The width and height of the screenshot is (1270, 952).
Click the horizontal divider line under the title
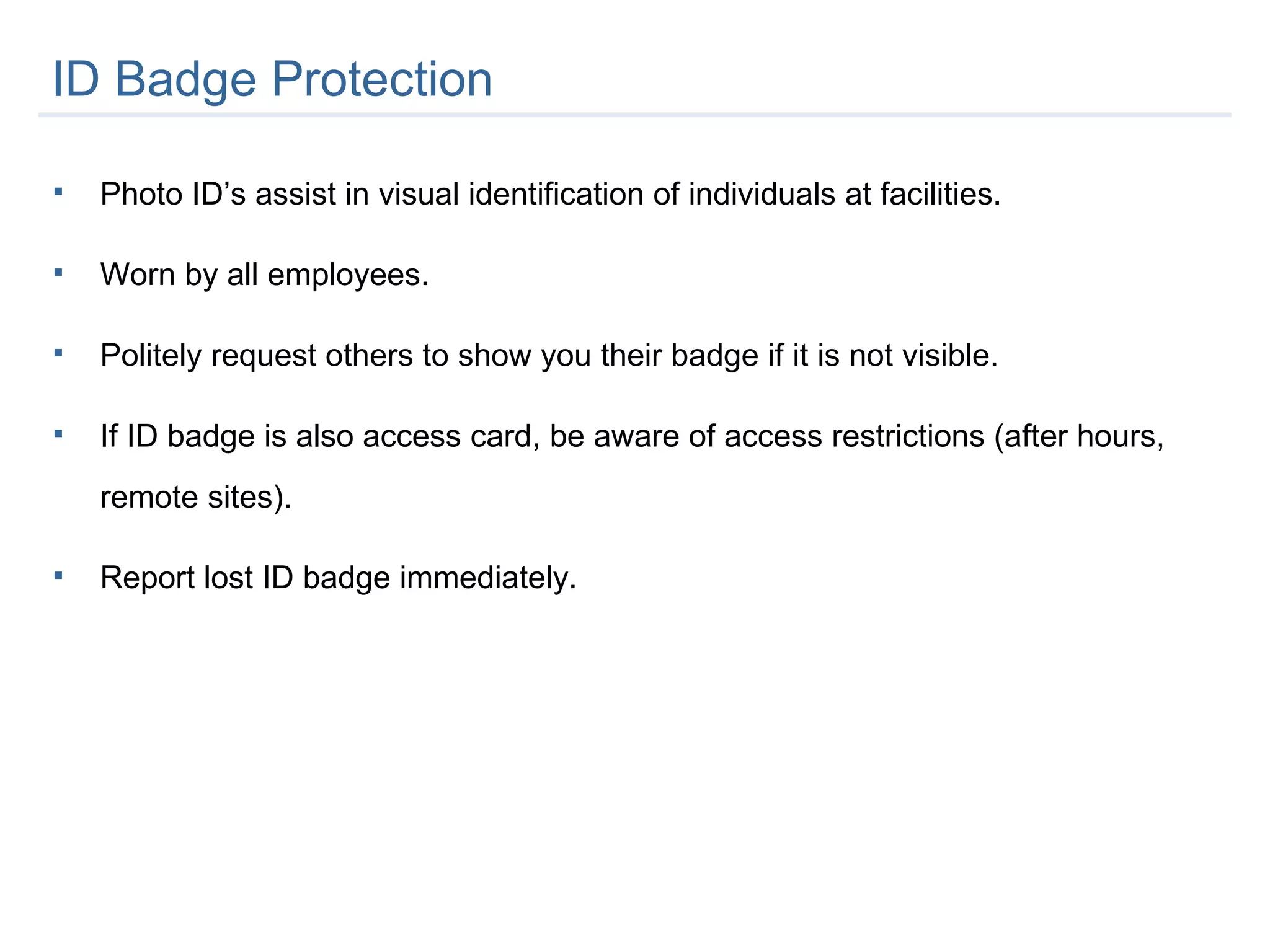(x=634, y=115)
